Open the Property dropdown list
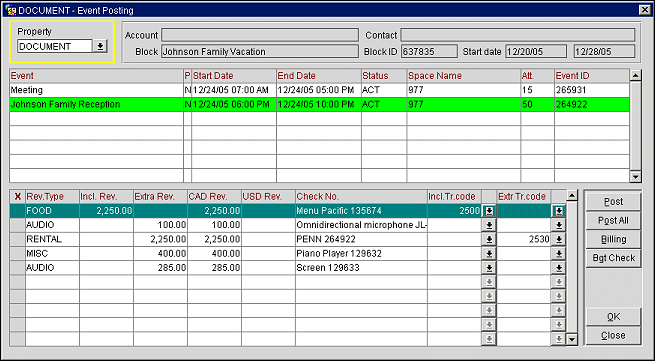 pos(100,46)
